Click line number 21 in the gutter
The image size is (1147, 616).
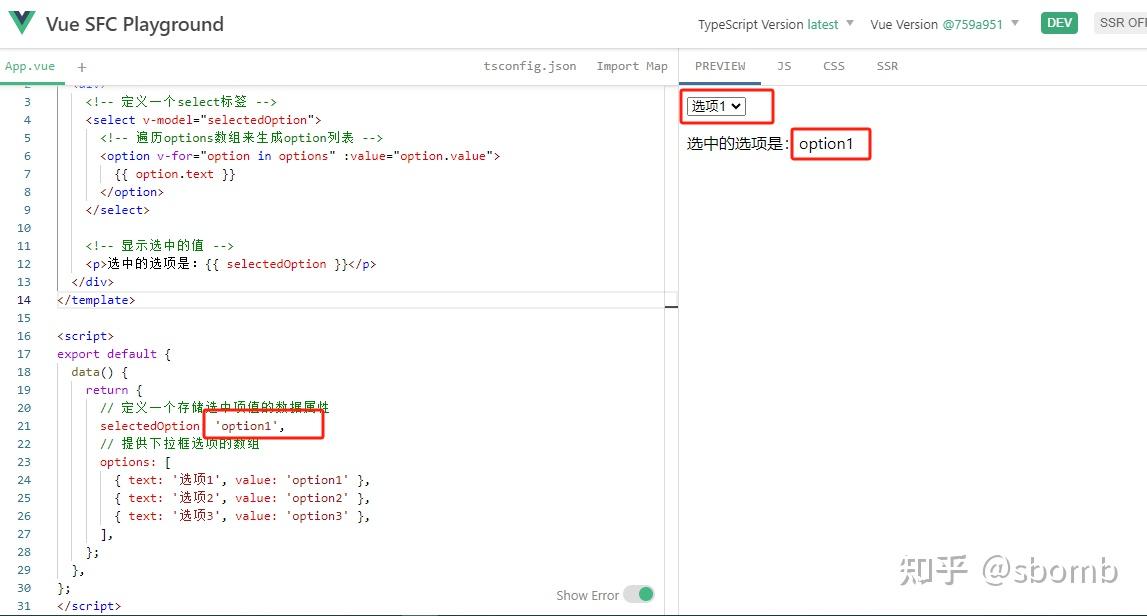(24, 426)
